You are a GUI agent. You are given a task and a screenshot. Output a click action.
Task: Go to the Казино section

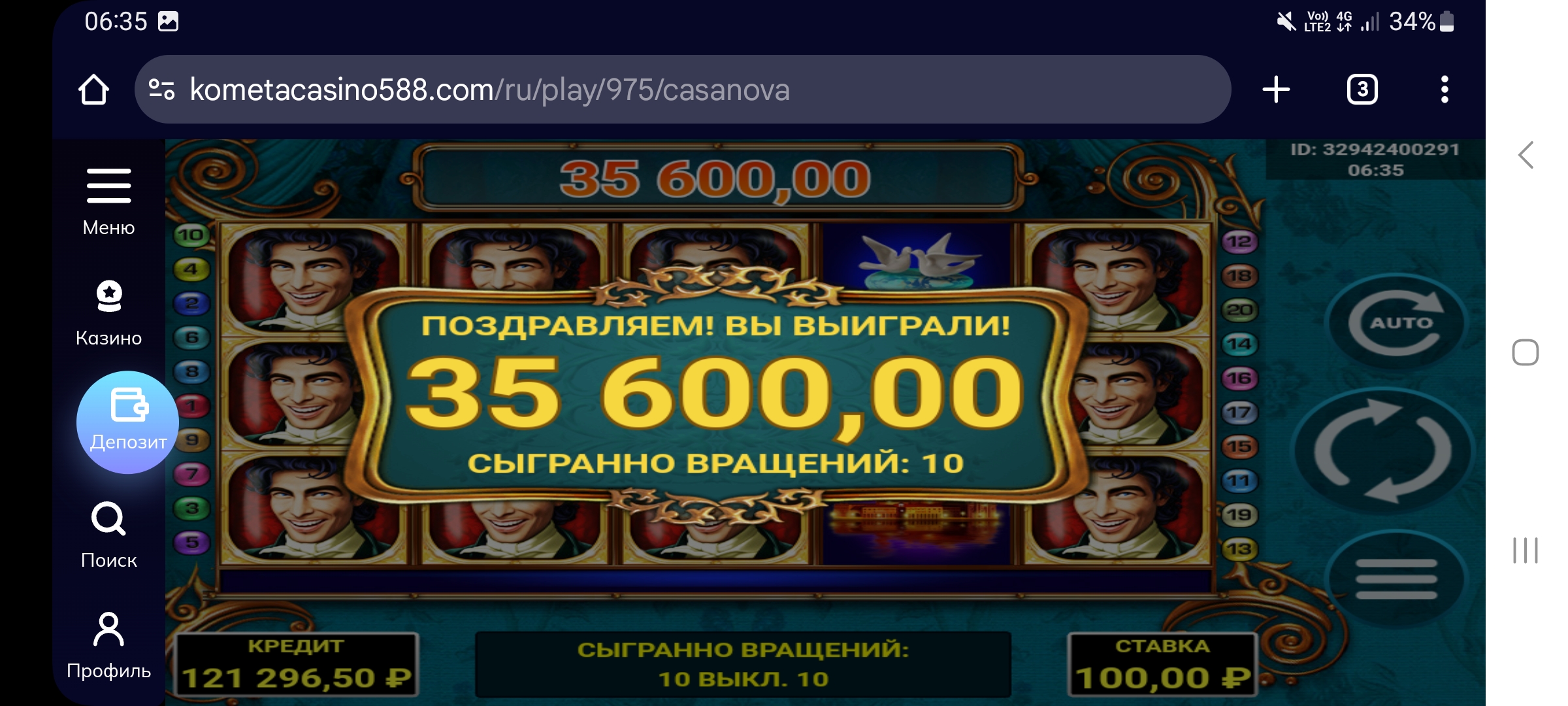point(108,312)
